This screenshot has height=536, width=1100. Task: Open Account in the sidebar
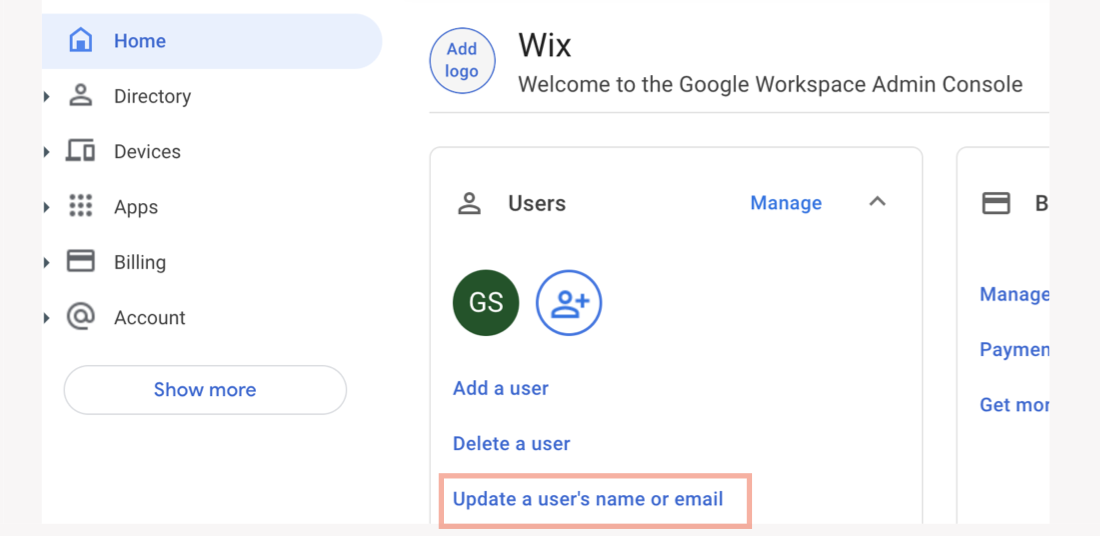[149, 318]
